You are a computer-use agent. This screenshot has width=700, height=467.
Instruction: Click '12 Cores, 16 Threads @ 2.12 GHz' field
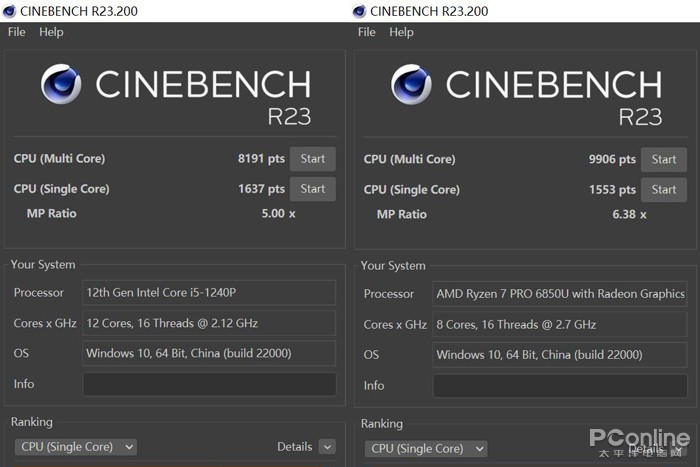pyautogui.click(x=209, y=323)
